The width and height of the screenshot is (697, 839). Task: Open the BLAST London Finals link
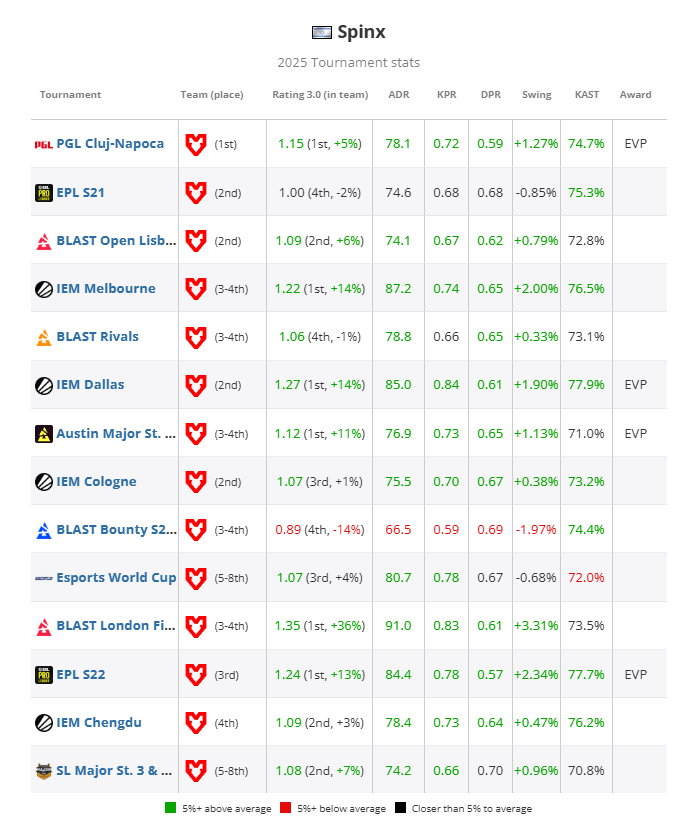click(116, 626)
